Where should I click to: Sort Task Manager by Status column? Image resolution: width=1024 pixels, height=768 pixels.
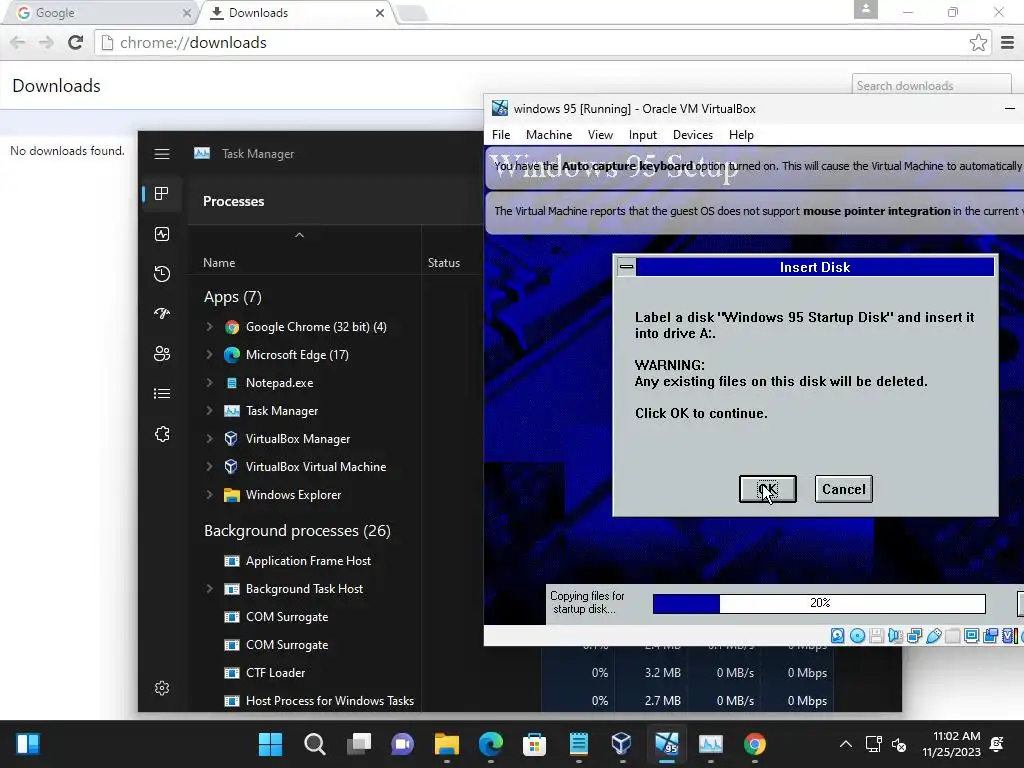point(443,263)
